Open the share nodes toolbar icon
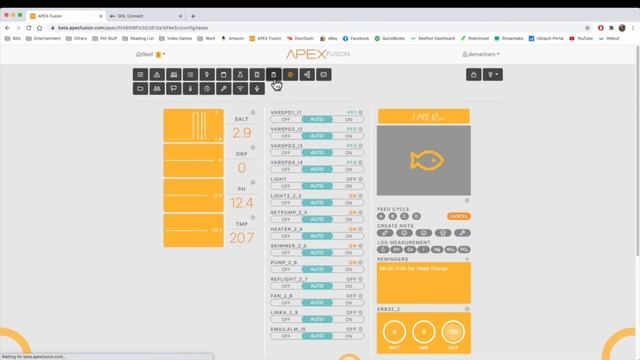 (x=307, y=75)
